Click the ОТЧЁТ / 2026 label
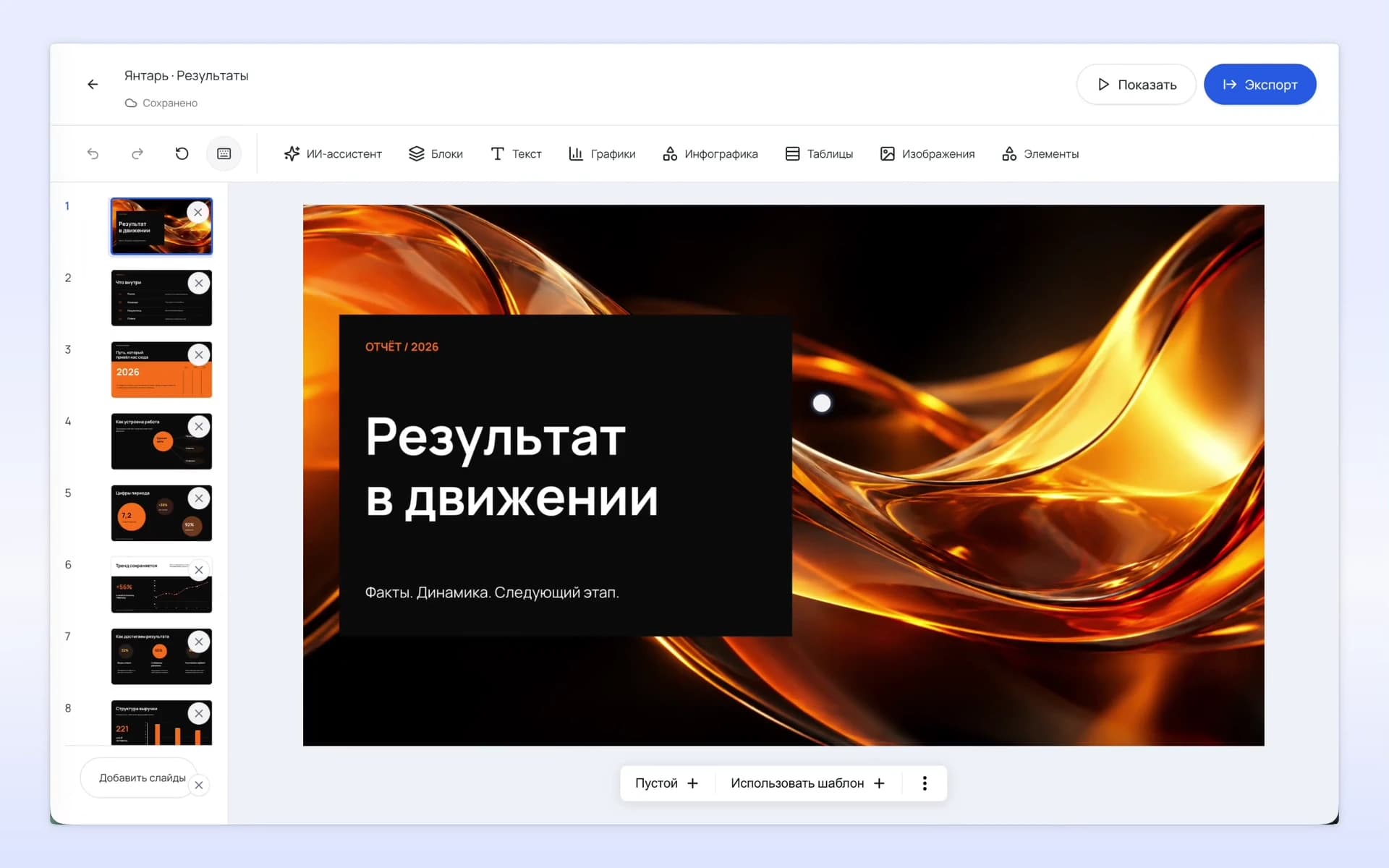Screen dimensions: 1389x868 402,346
